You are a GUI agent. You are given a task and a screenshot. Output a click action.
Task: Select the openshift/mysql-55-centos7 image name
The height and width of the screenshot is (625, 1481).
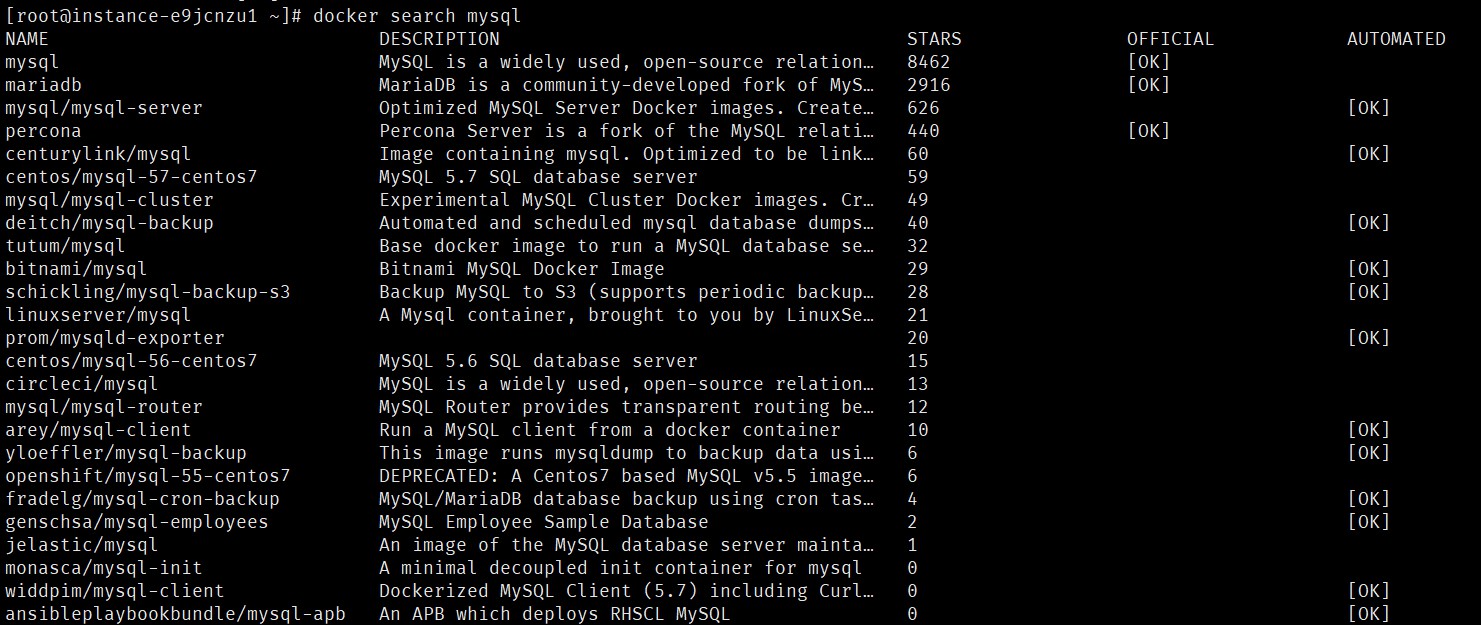(x=148, y=476)
